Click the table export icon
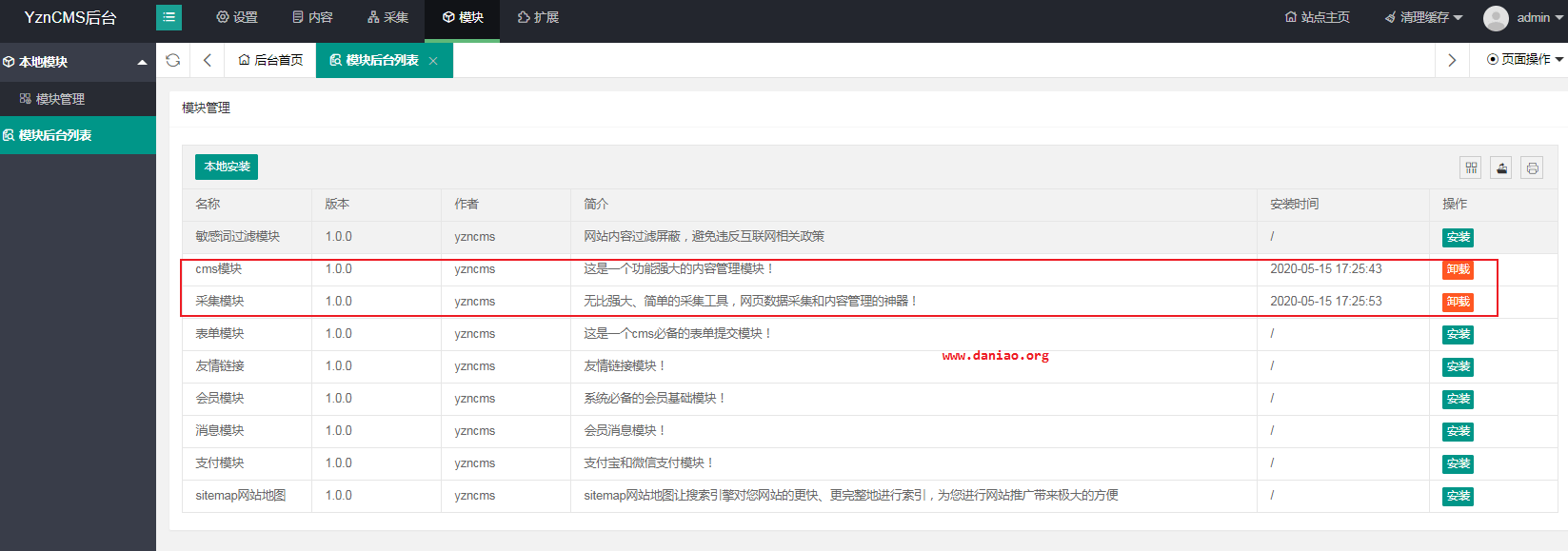The image size is (1568, 551). (x=1501, y=167)
